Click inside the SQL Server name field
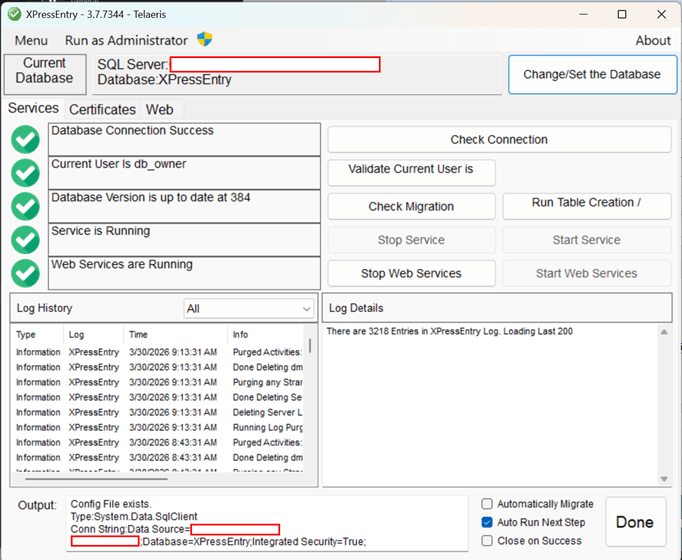Viewport: 682px width, 560px height. click(x=274, y=65)
